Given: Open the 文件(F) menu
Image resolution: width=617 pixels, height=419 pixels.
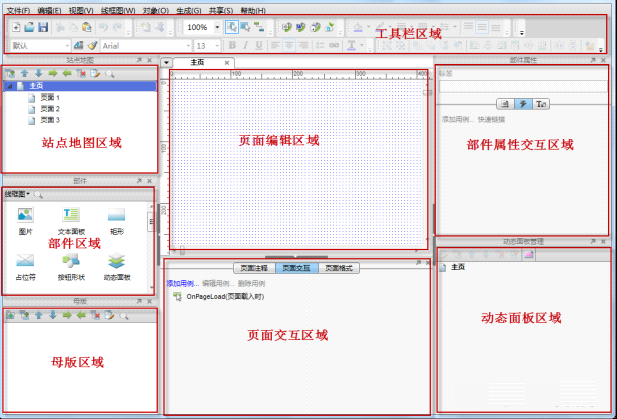Looking at the screenshot, I should [x=18, y=11].
